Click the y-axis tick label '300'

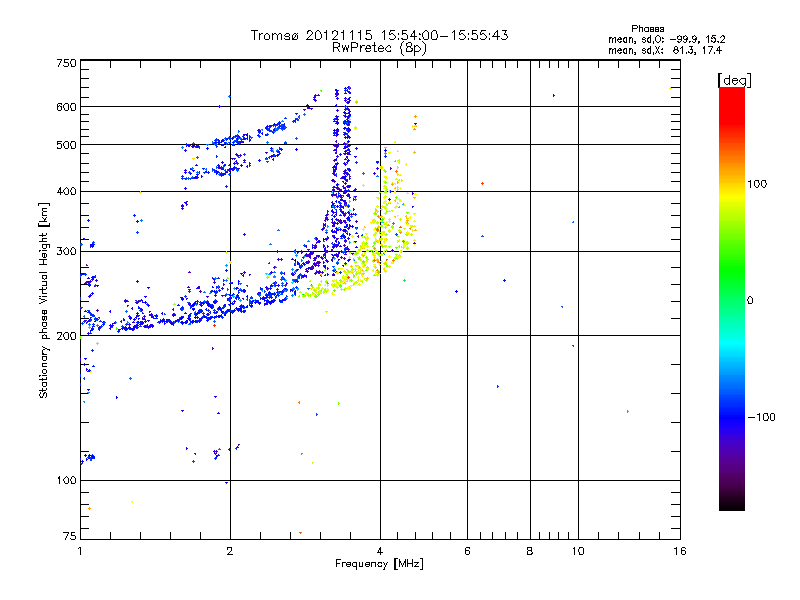[66, 252]
